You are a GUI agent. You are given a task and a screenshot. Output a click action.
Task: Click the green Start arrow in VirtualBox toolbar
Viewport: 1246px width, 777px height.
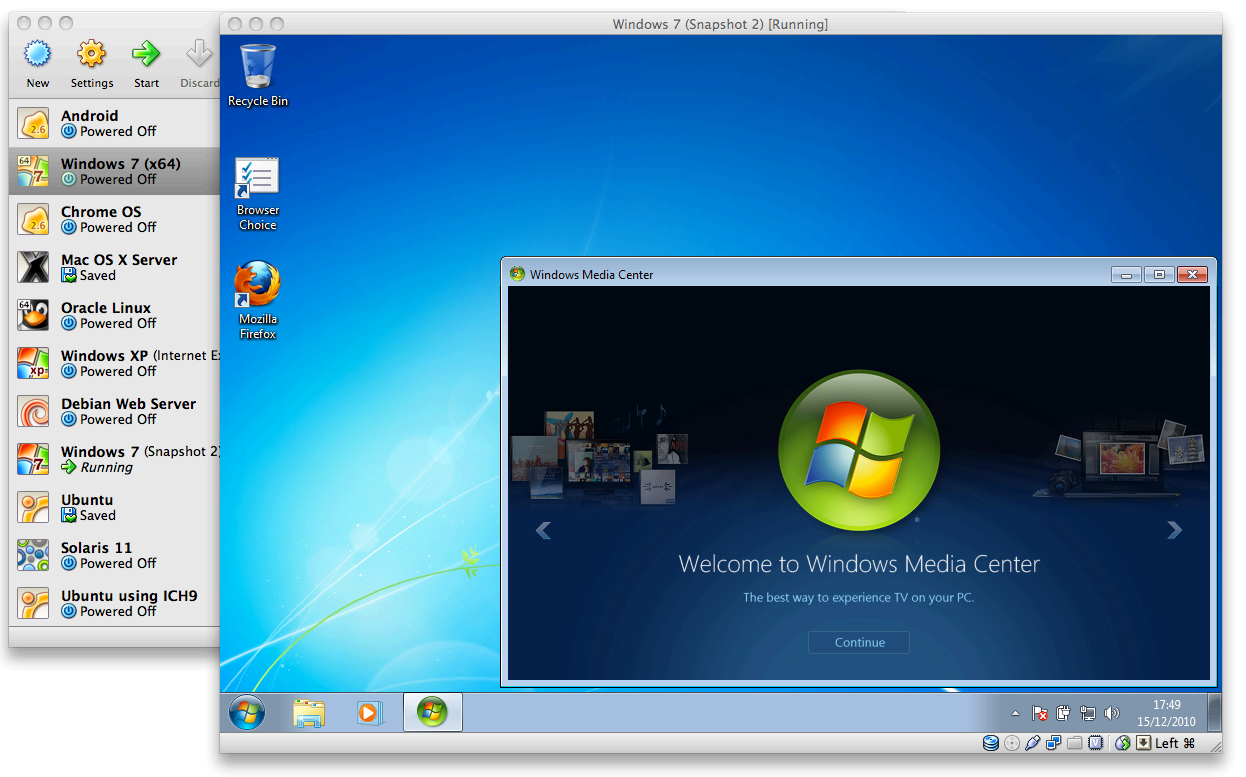click(146, 55)
